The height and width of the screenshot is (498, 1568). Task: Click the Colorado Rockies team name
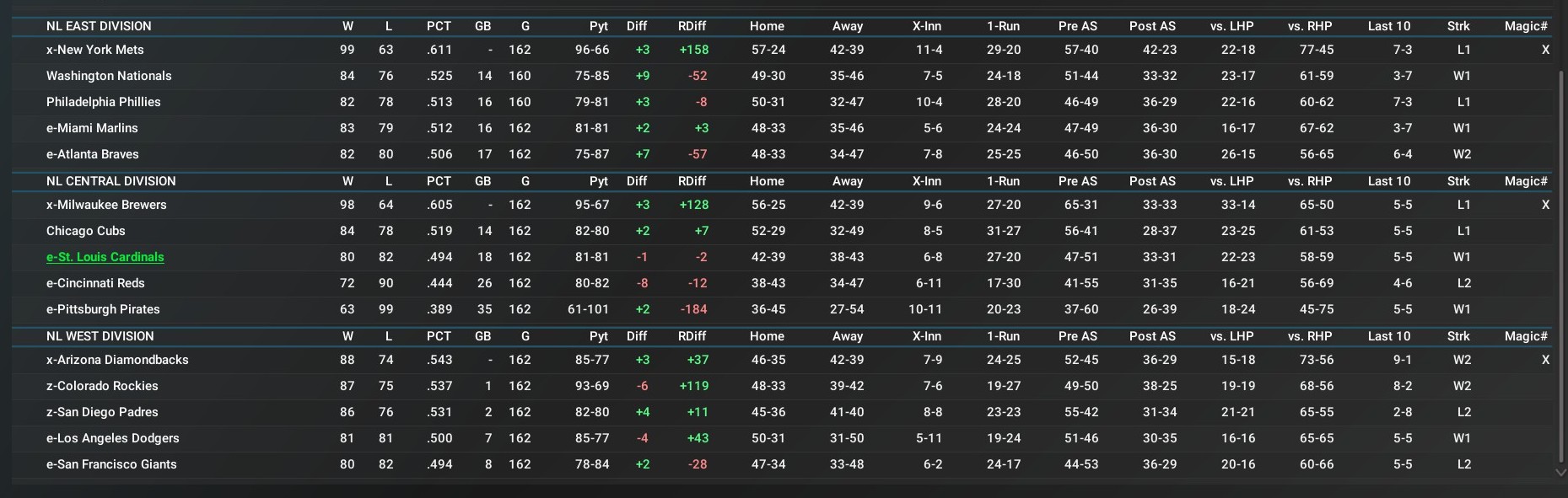[x=102, y=386]
